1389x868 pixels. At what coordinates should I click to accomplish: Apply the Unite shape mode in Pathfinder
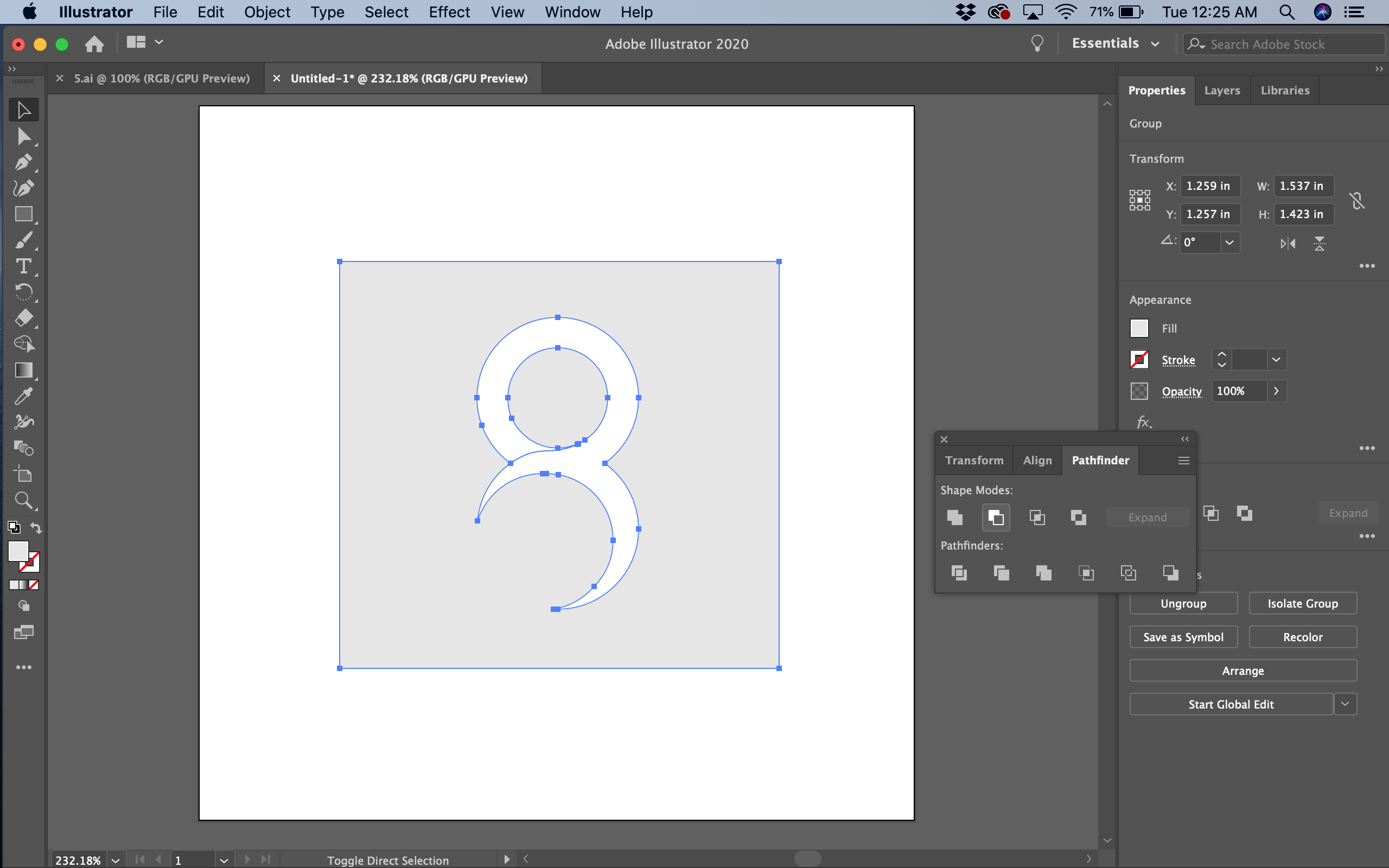coord(954,517)
